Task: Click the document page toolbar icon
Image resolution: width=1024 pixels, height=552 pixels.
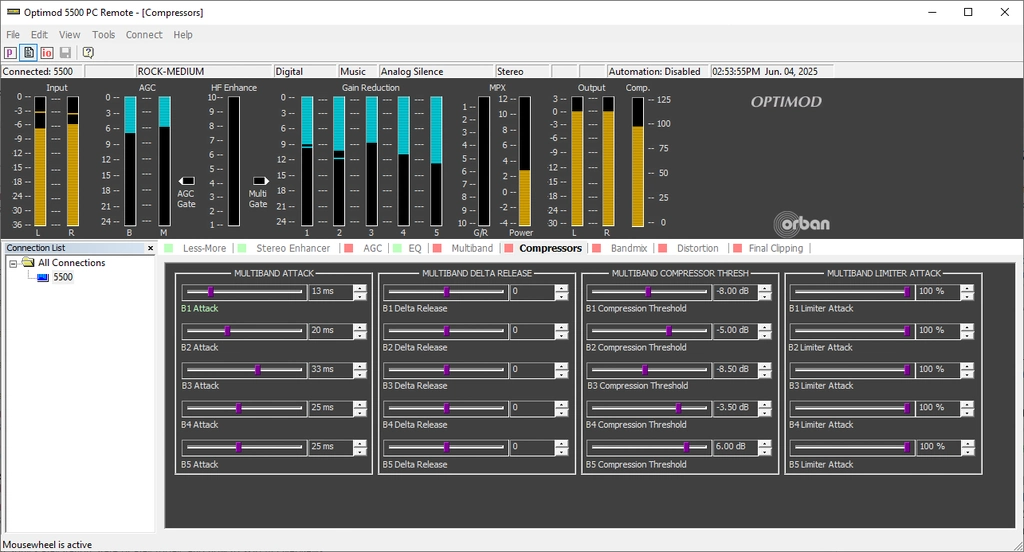Action: tap(29, 53)
